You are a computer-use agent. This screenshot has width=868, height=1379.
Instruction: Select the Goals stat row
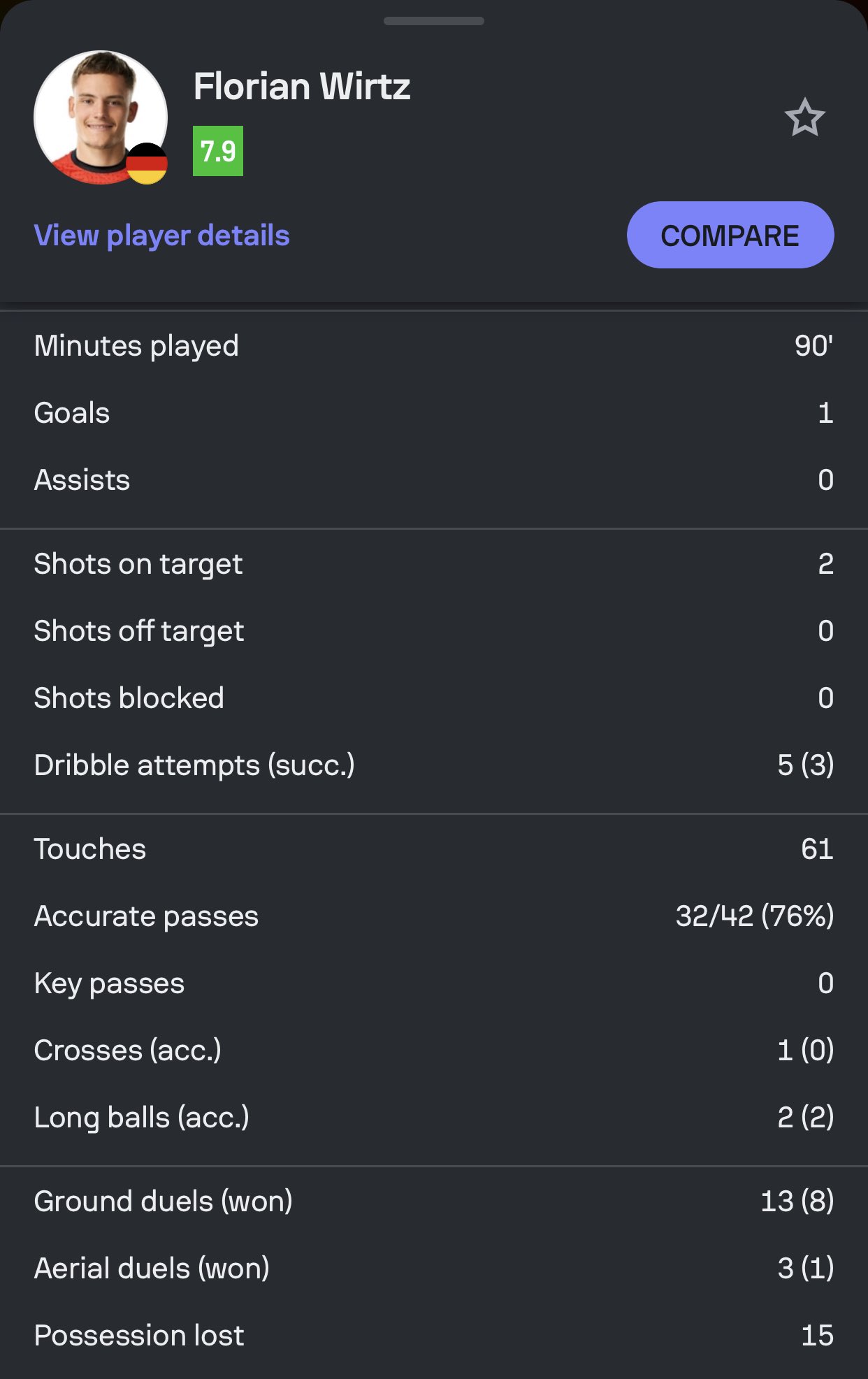pyautogui.click(x=434, y=413)
